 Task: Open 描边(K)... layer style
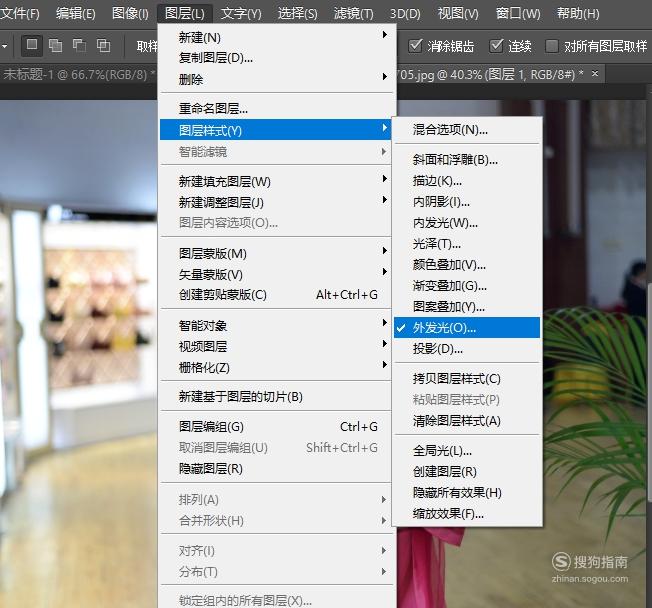click(467, 181)
